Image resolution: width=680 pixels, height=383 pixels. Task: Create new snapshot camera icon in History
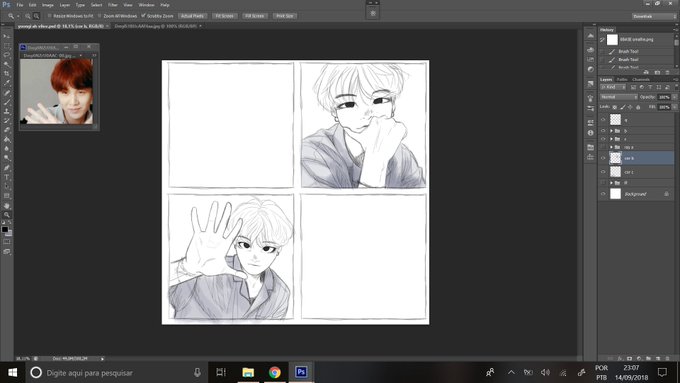click(657, 72)
